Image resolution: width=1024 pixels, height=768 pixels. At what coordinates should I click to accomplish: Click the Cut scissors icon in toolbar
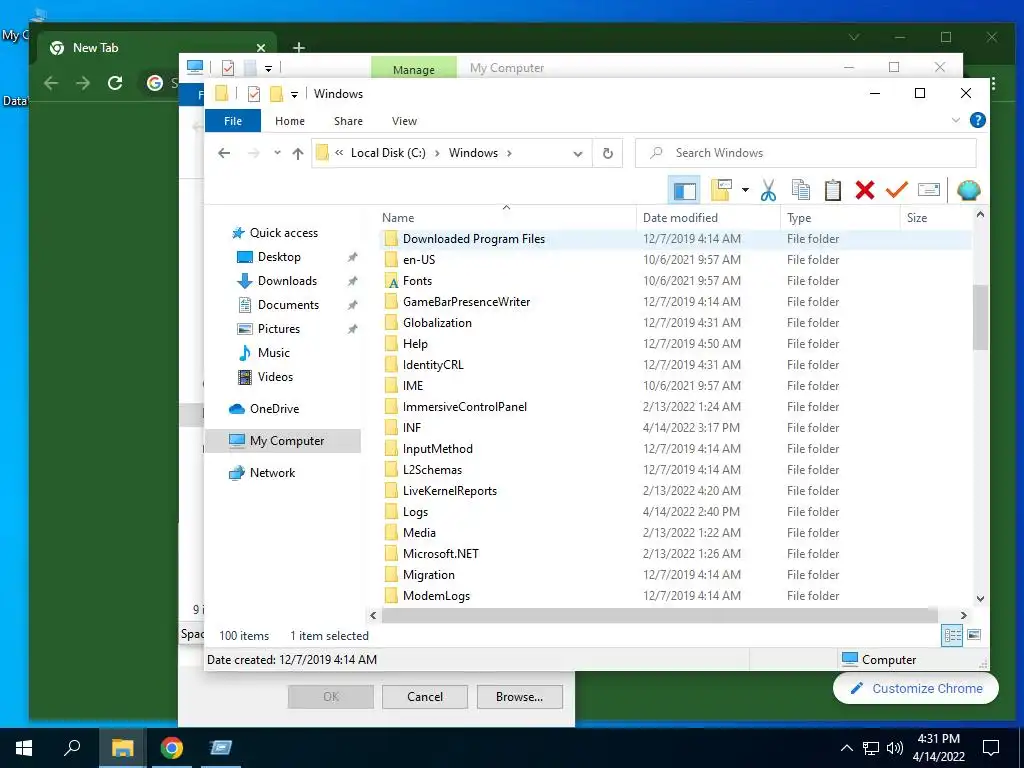click(x=768, y=191)
